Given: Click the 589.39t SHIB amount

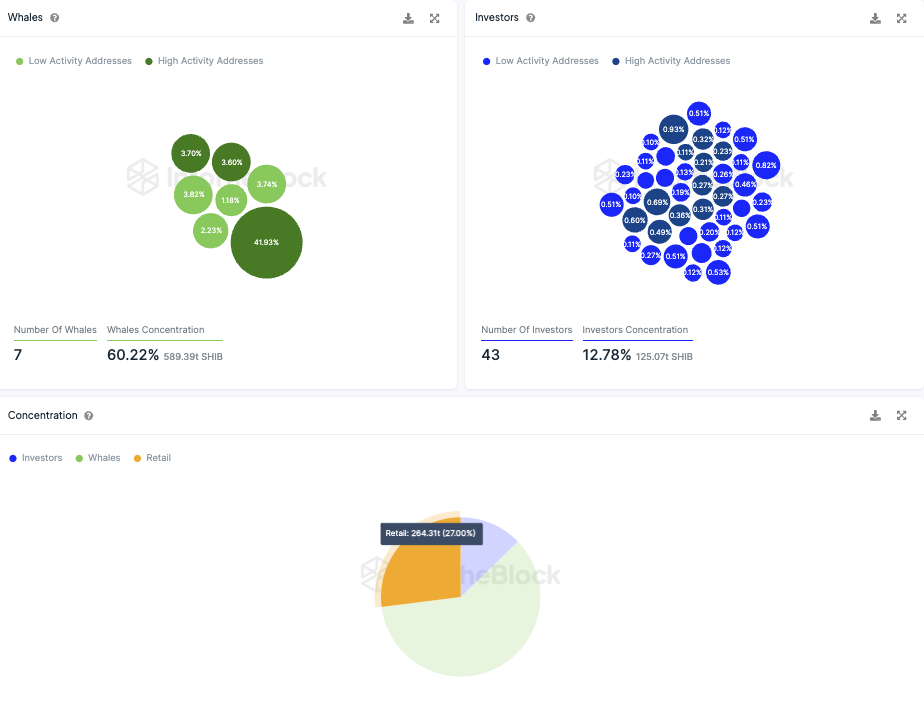Looking at the screenshot, I should click(x=193, y=356).
